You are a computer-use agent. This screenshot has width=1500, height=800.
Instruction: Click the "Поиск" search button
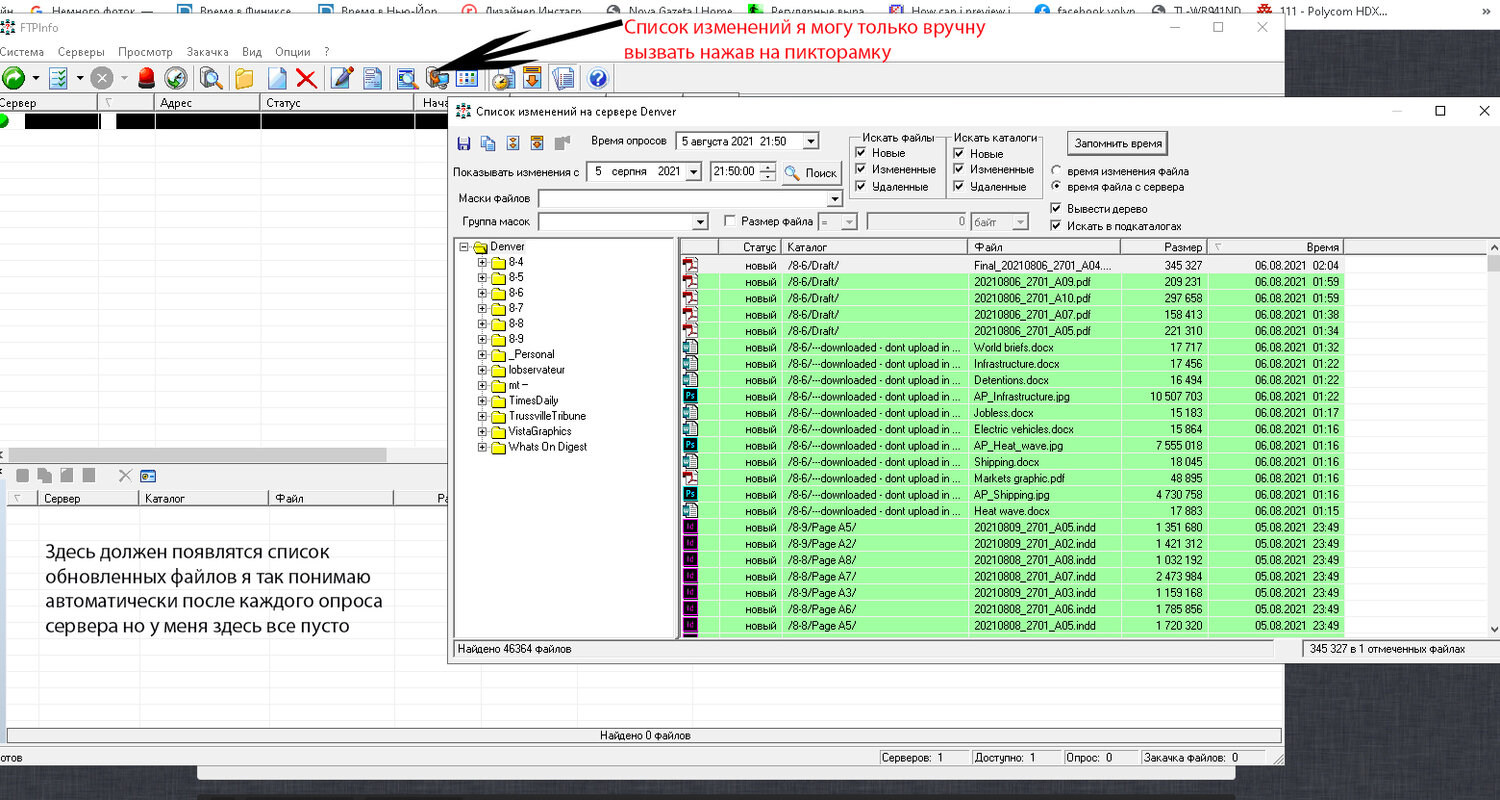(811, 173)
